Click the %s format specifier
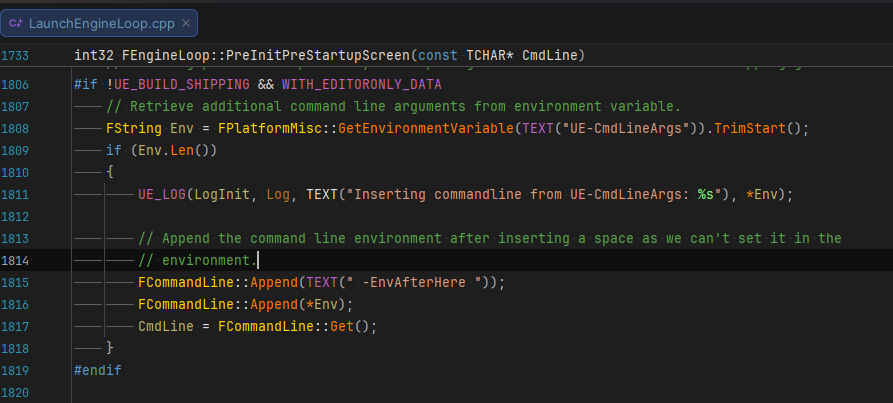The height and width of the screenshot is (403, 893). [x=706, y=195]
